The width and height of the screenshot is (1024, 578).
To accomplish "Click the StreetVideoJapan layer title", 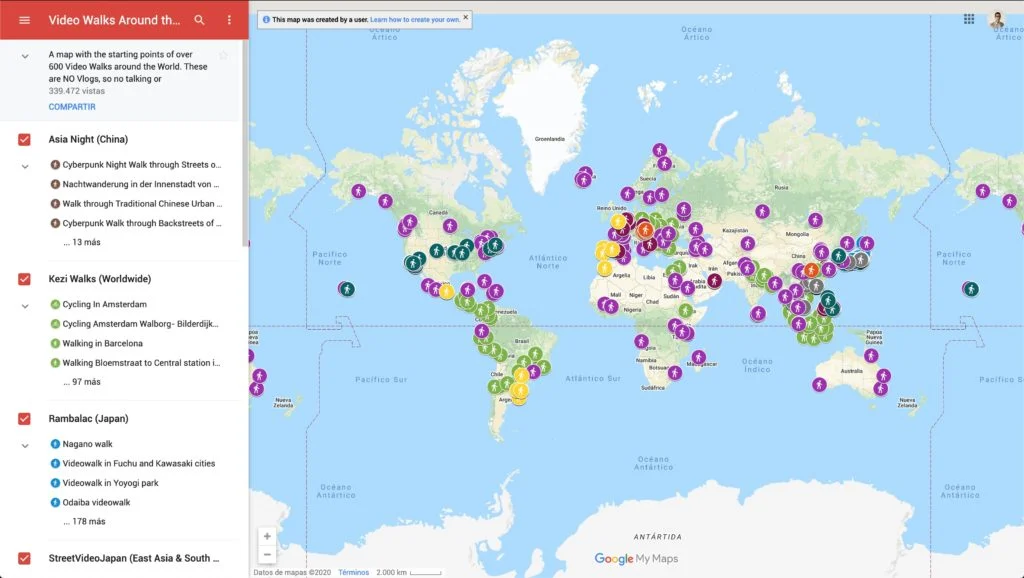I will 133,558.
